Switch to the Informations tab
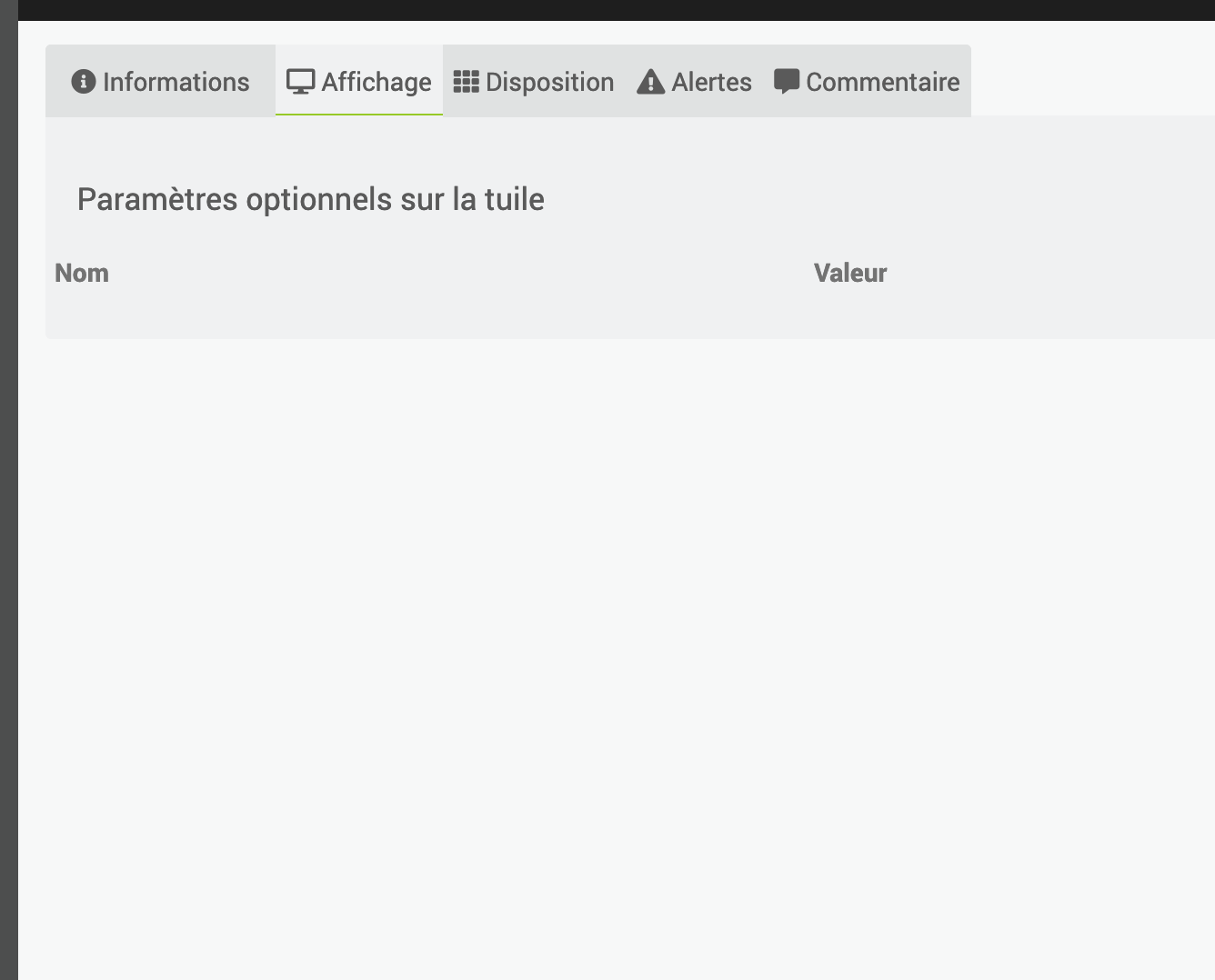Viewport: 1215px width, 980px height. pos(160,81)
